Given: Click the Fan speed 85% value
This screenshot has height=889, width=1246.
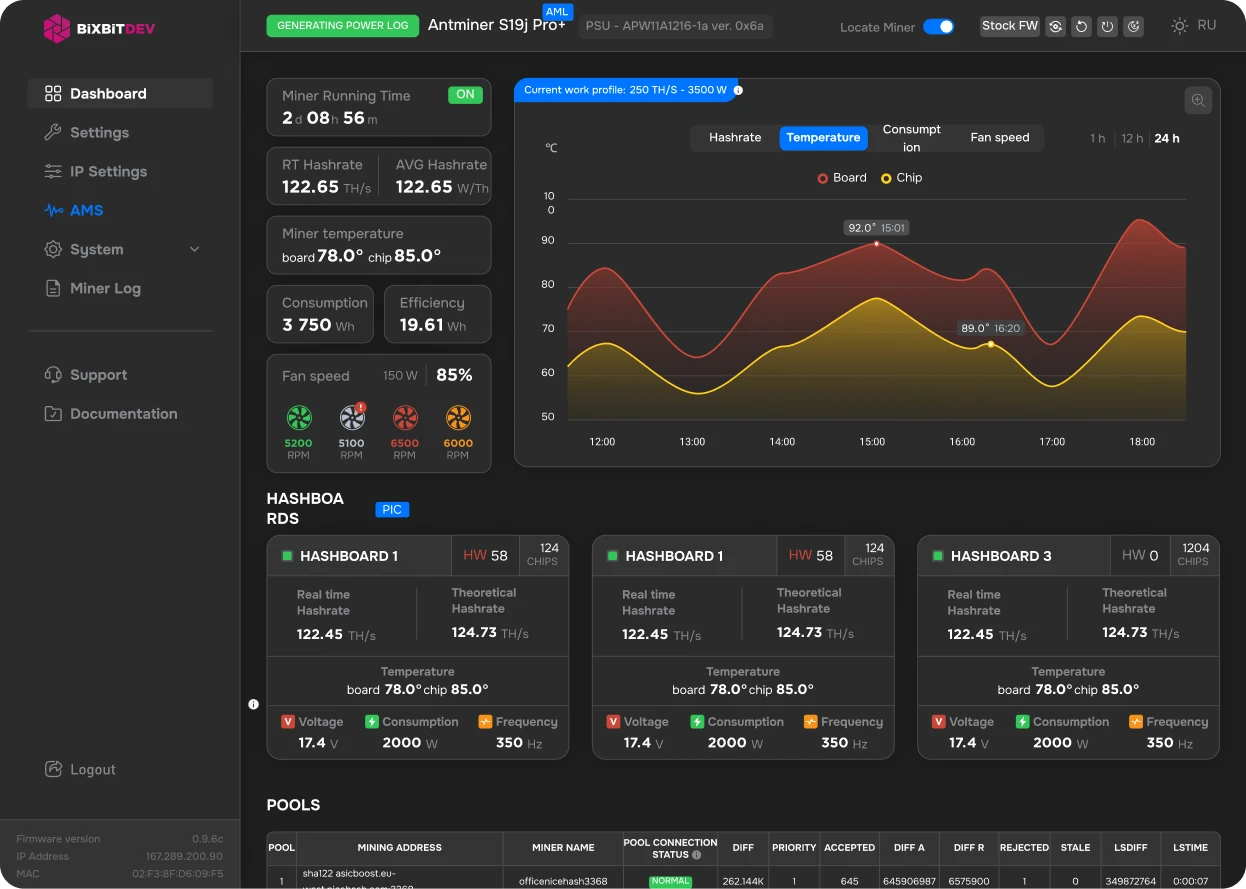Looking at the screenshot, I should pos(455,376).
